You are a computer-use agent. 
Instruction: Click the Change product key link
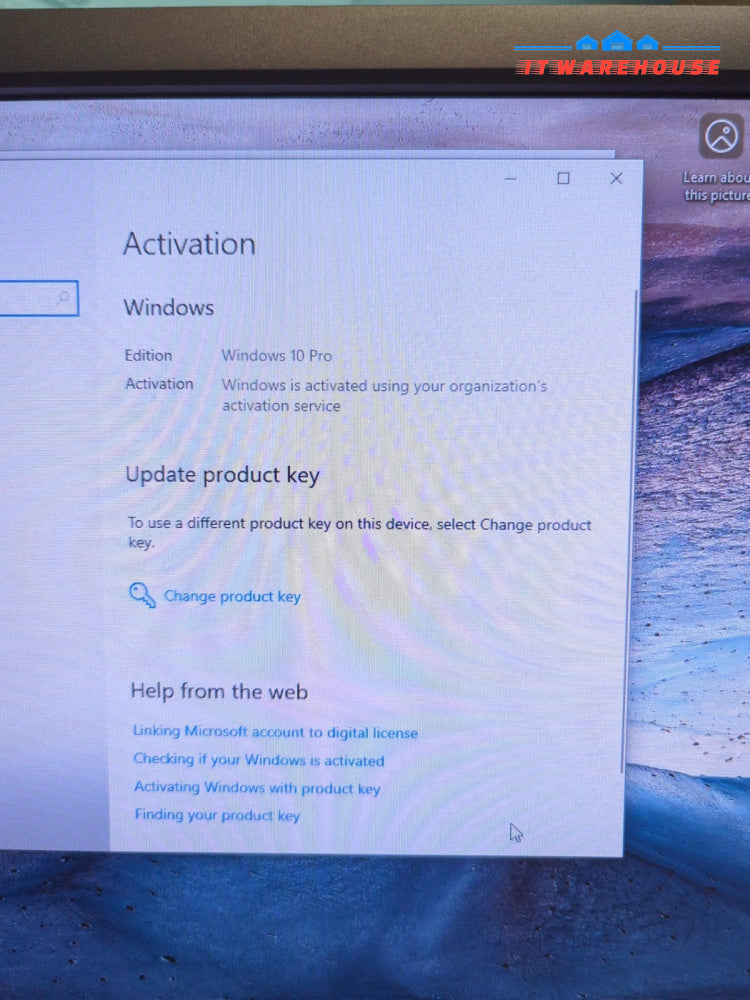click(232, 596)
